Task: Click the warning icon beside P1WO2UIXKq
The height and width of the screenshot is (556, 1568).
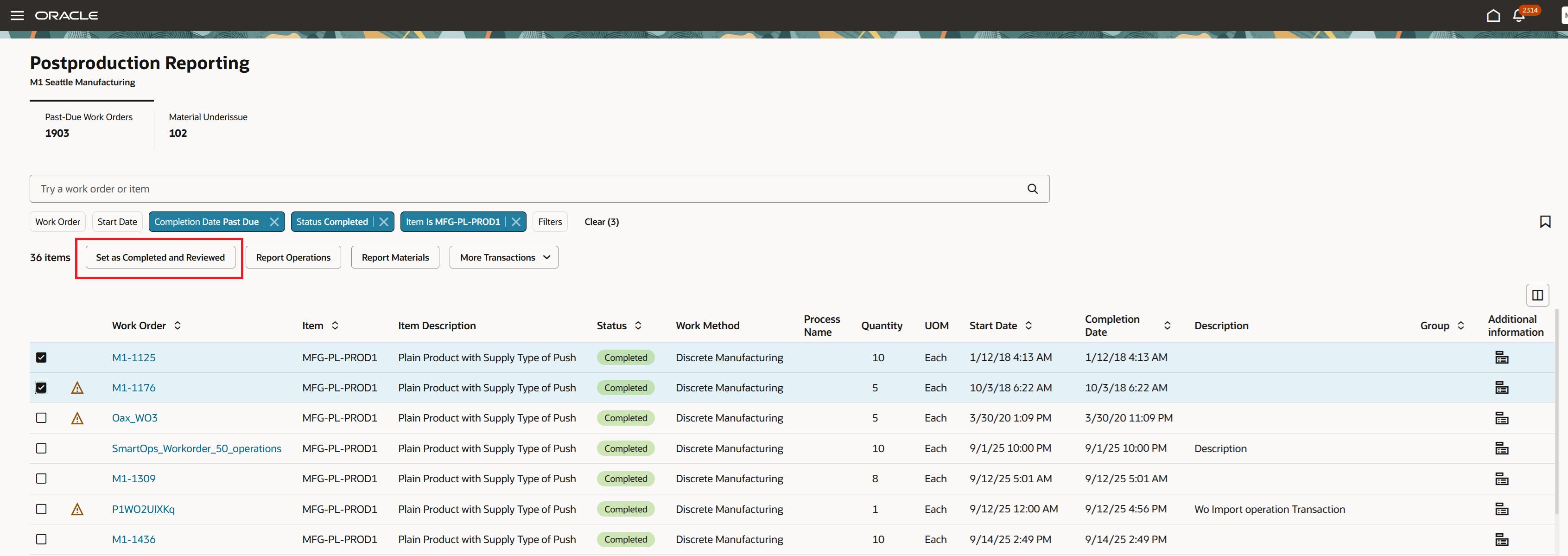Action: pos(77,510)
